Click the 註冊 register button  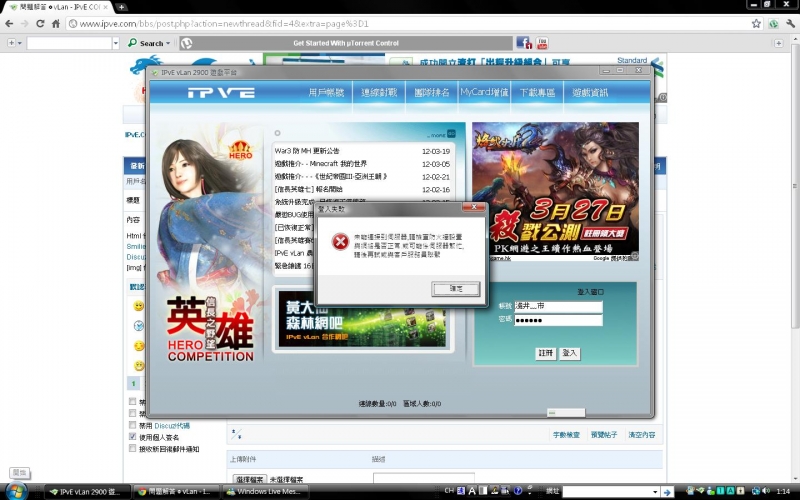(x=545, y=353)
